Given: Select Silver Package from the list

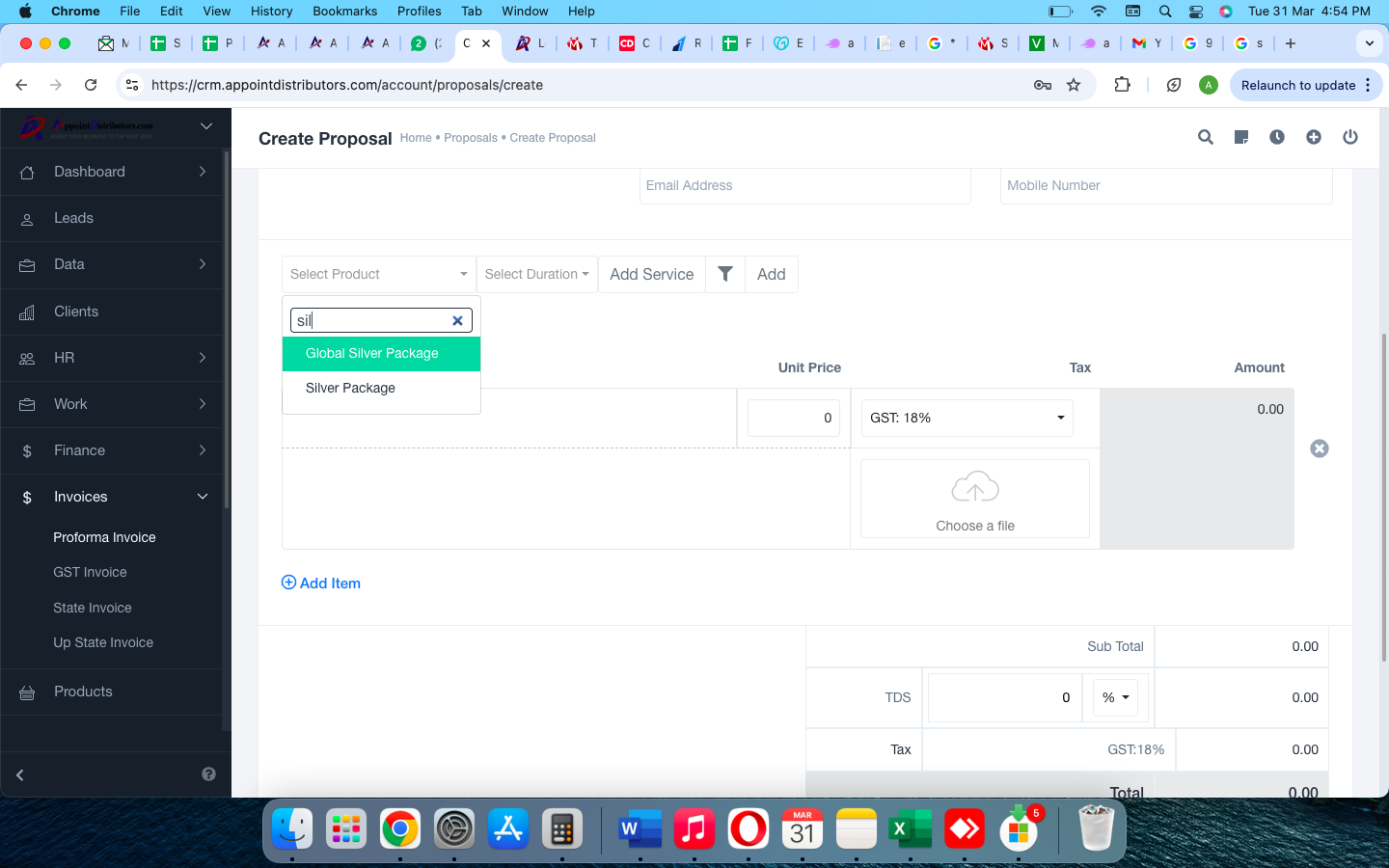Looking at the screenshot, I should [350, 388].
